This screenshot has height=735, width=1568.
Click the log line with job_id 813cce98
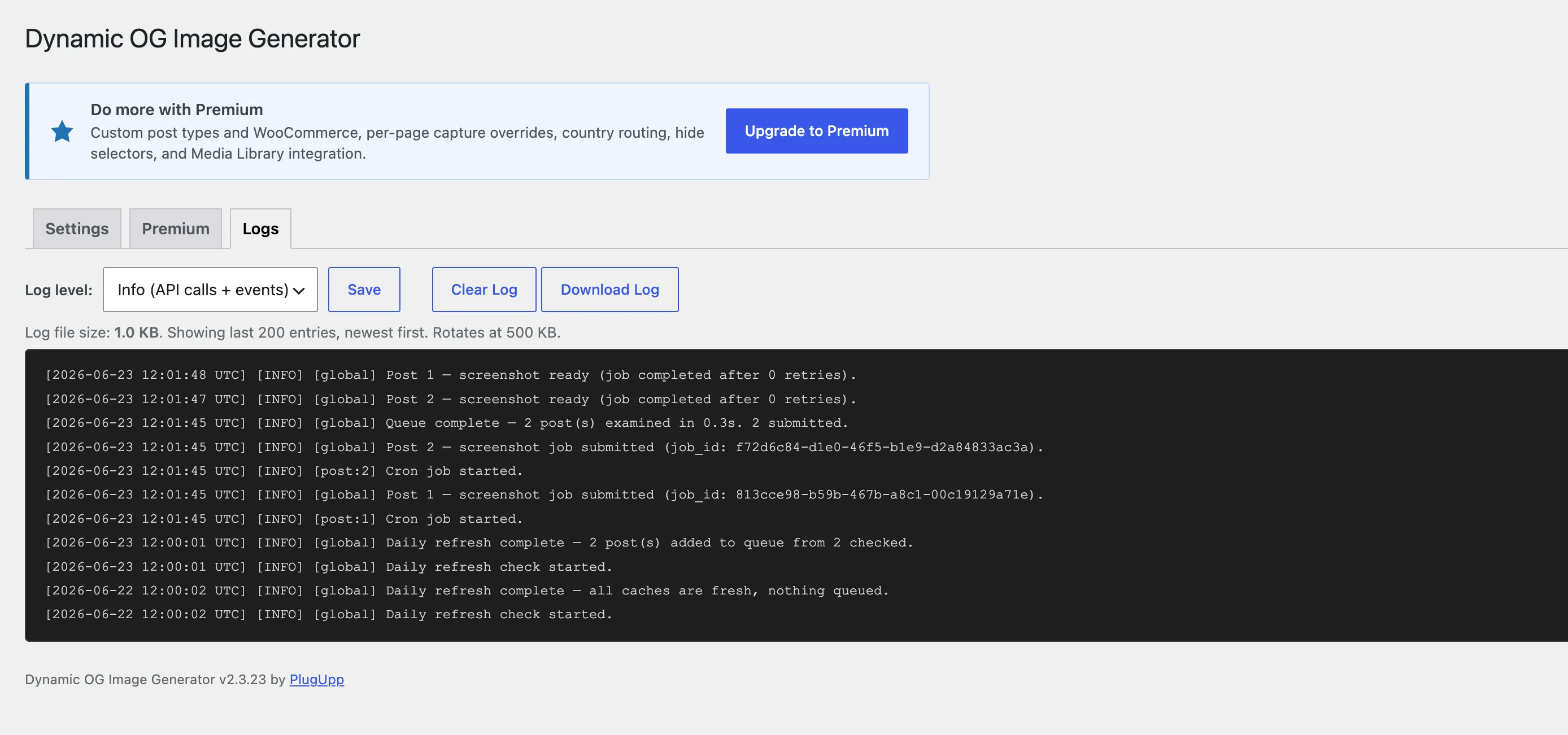coord(544,495)
